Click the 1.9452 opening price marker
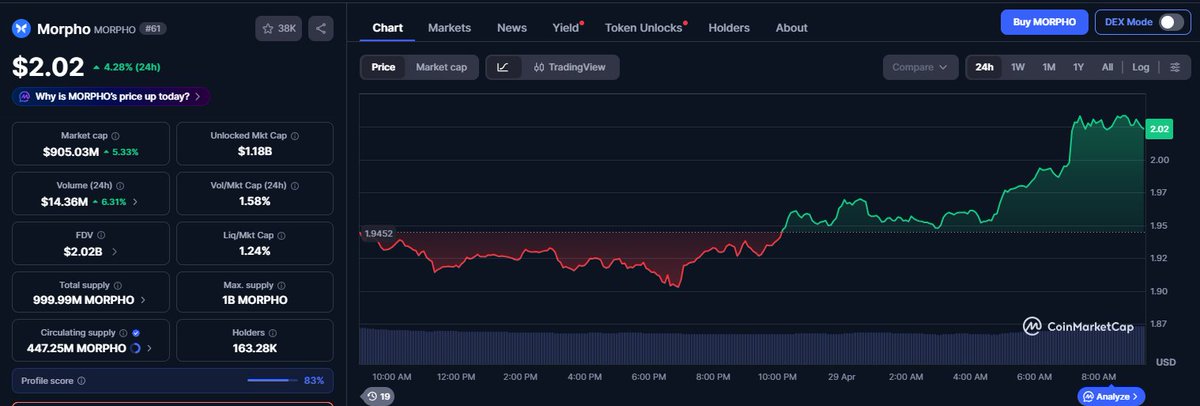 coord(378,233)
